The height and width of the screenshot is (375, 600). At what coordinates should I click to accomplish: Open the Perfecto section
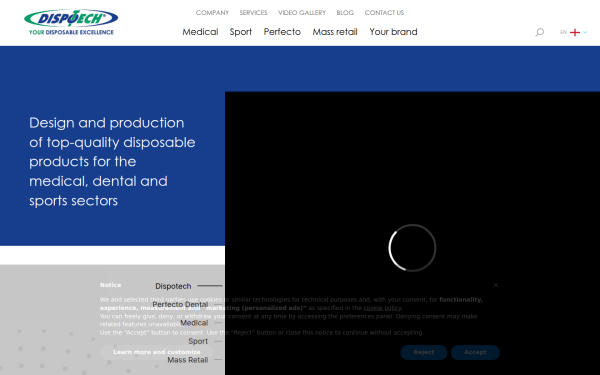coord(282,32)
